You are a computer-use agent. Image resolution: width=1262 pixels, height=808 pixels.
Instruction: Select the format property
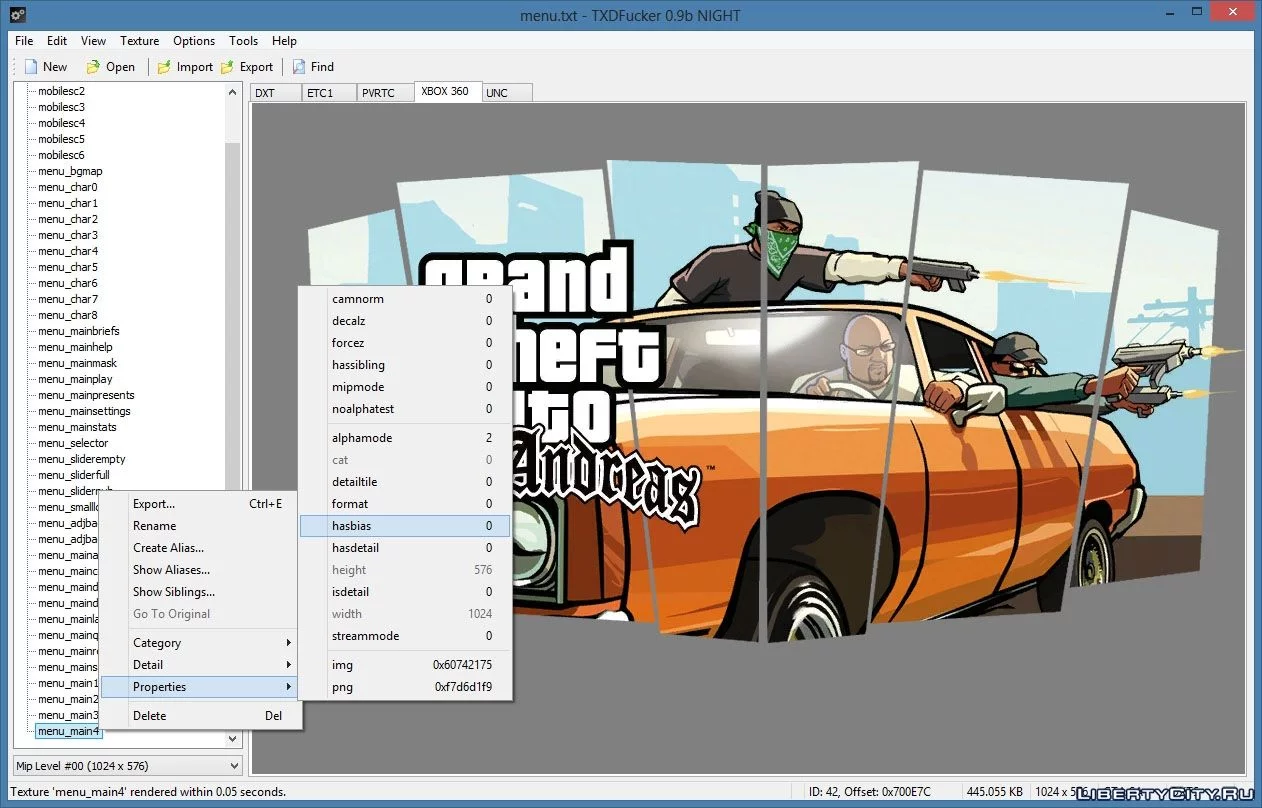(405, 504)
